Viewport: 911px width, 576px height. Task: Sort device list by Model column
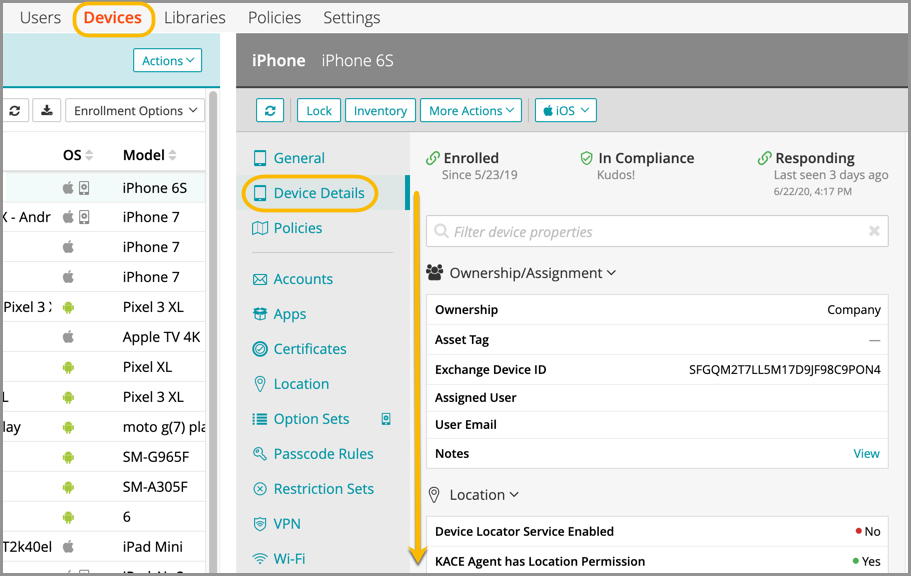pos(149,155)
